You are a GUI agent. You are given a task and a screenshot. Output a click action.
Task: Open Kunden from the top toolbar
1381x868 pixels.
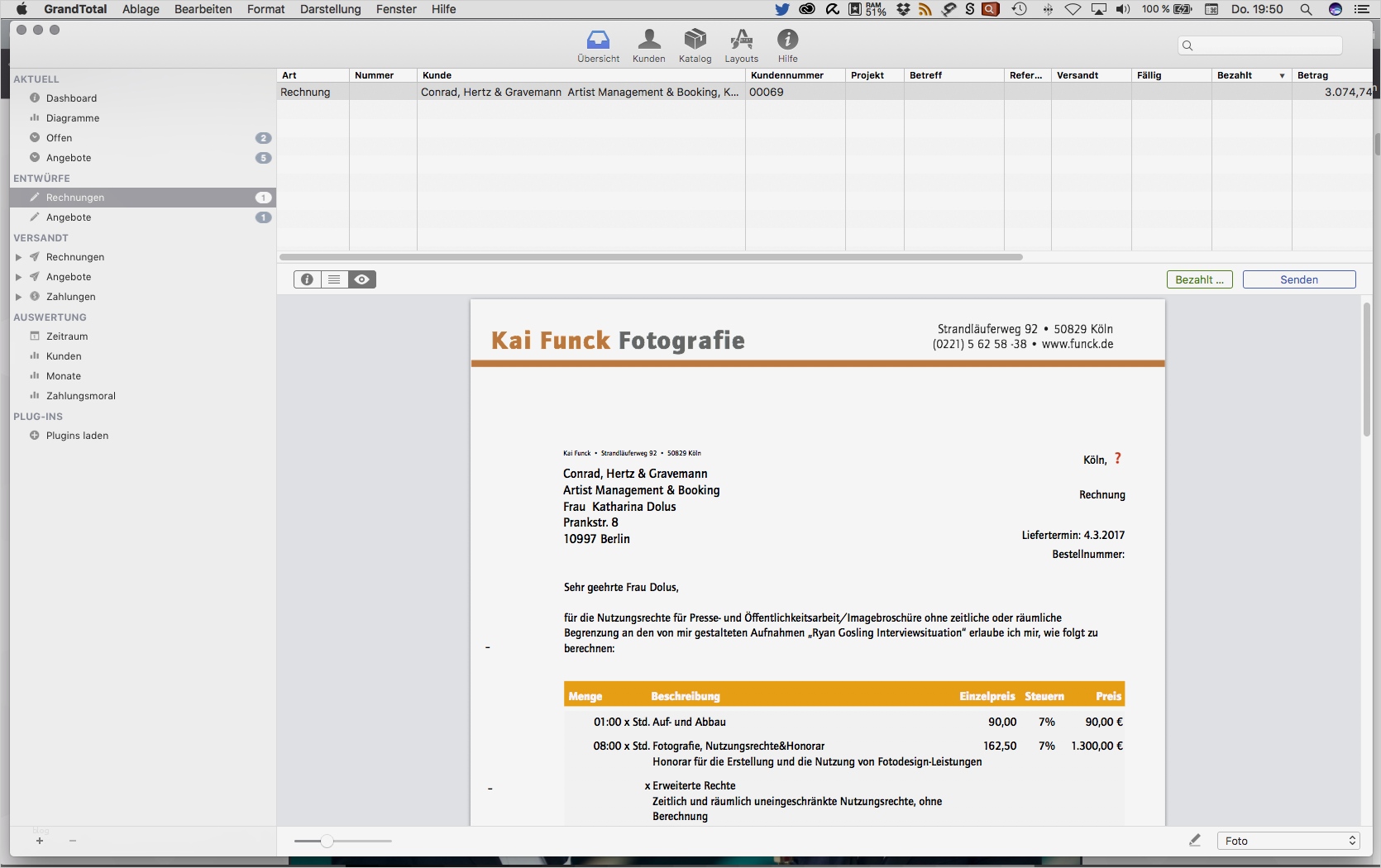pos(649,45)
